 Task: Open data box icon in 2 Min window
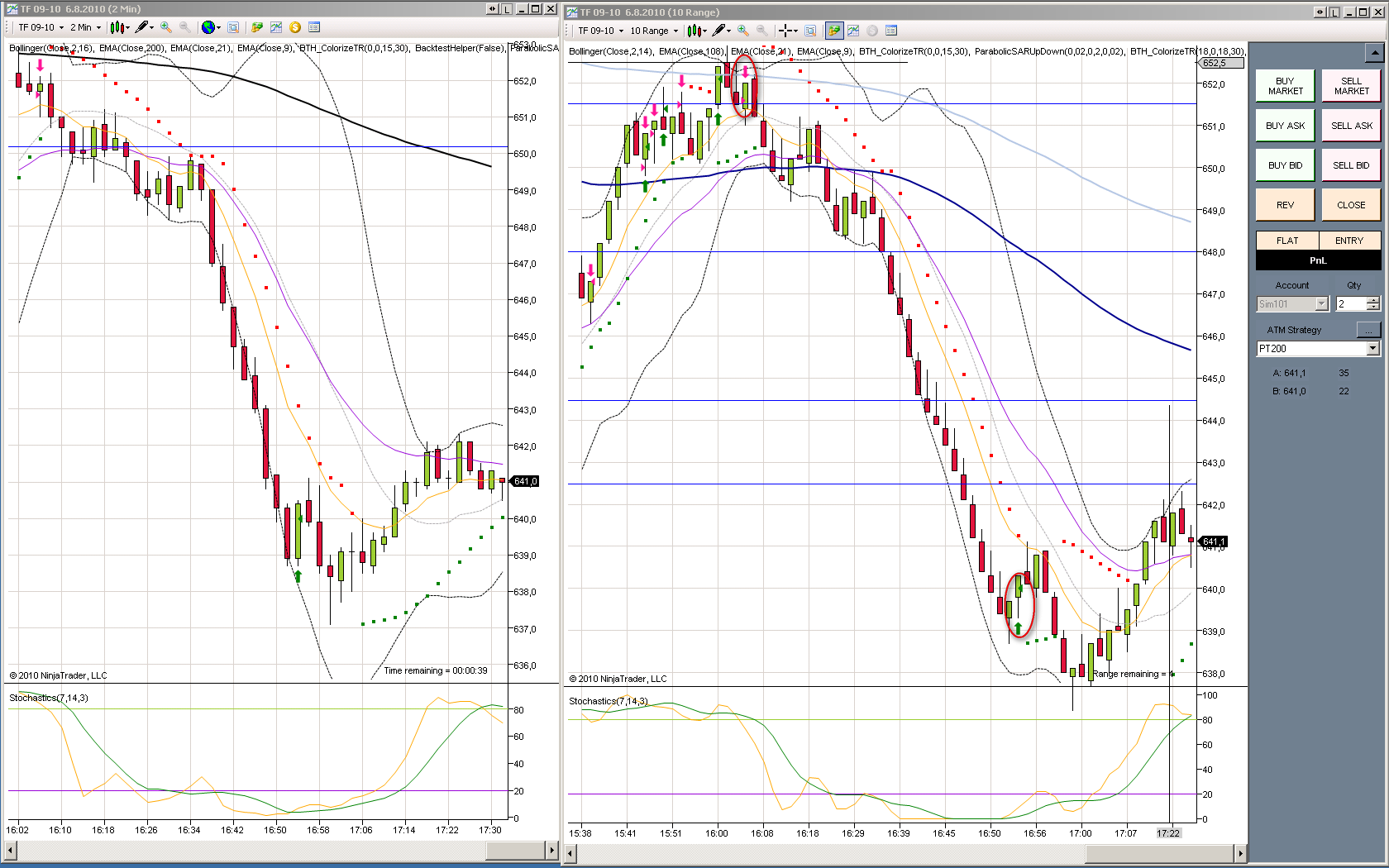(x=313, y=27)
